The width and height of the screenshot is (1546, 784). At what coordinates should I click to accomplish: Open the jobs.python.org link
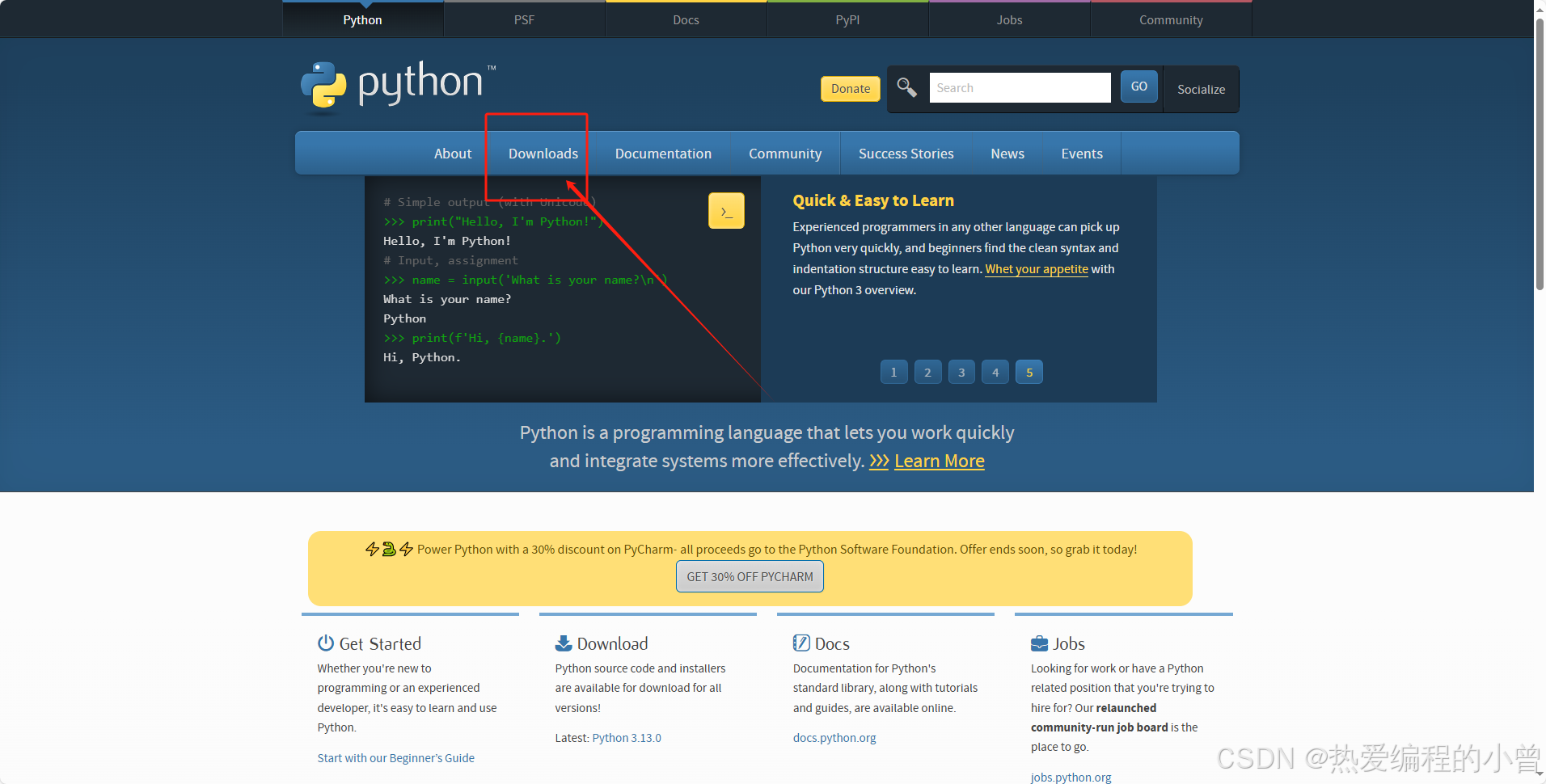coord(1071,778)
